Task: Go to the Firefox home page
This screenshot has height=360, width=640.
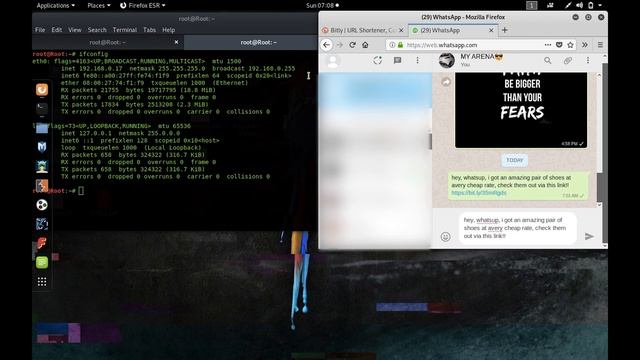Action: (365, 45)
